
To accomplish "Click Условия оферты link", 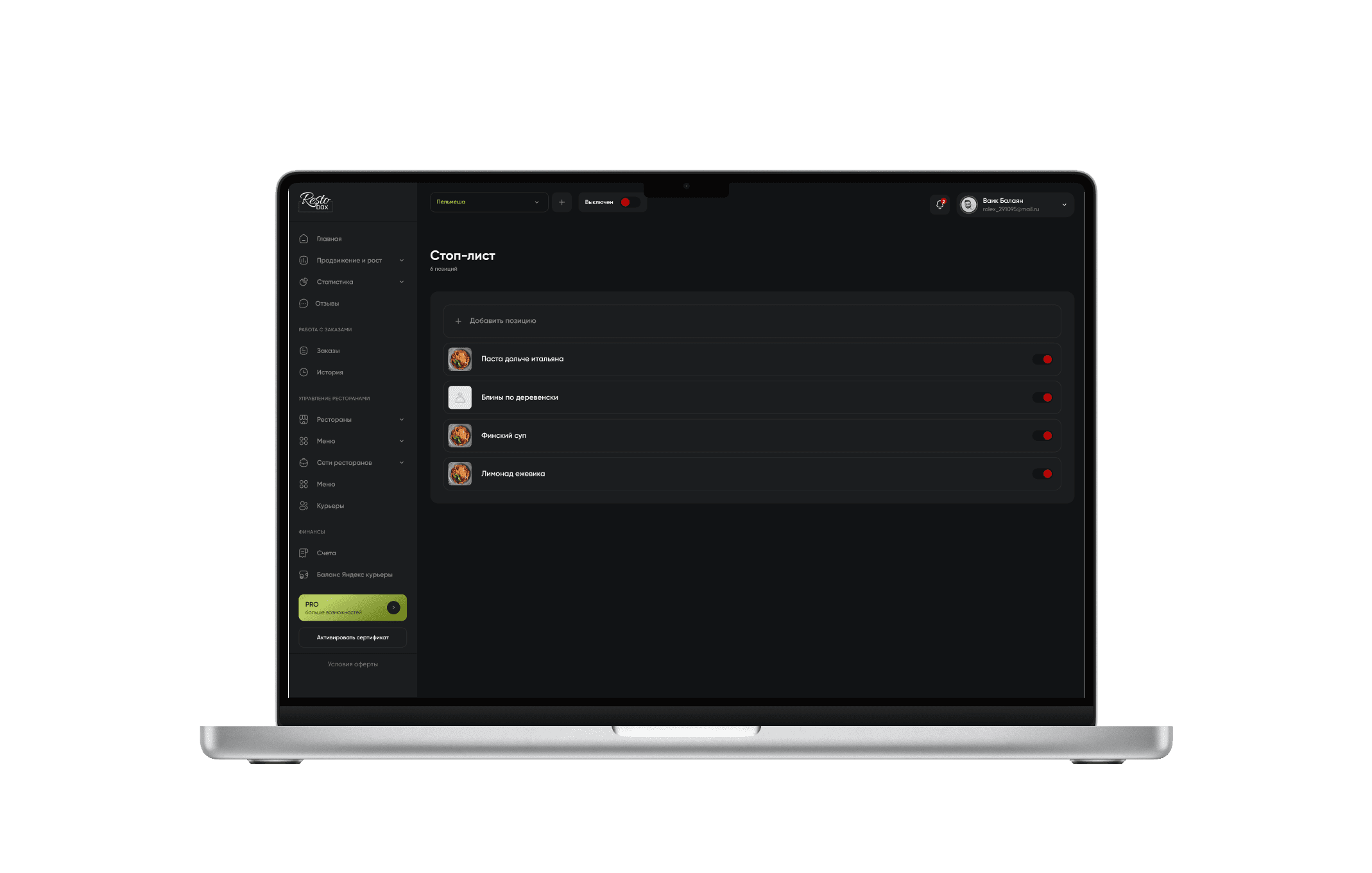I will click(x=350, y=664).
